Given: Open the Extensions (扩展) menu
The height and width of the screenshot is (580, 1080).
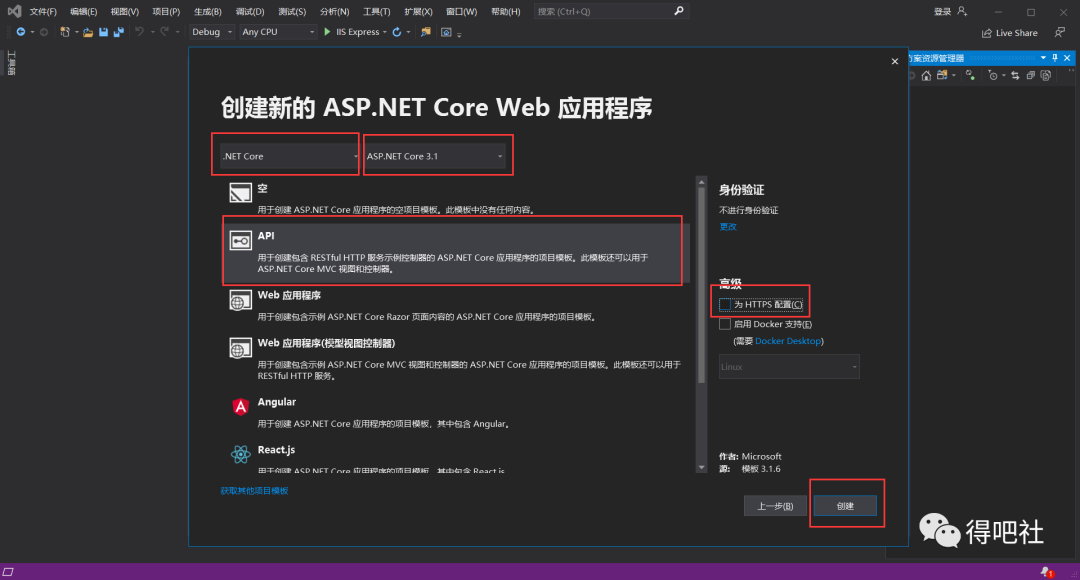Looking at the screenshot, I should pyautogui.click(x=418, y=12).
